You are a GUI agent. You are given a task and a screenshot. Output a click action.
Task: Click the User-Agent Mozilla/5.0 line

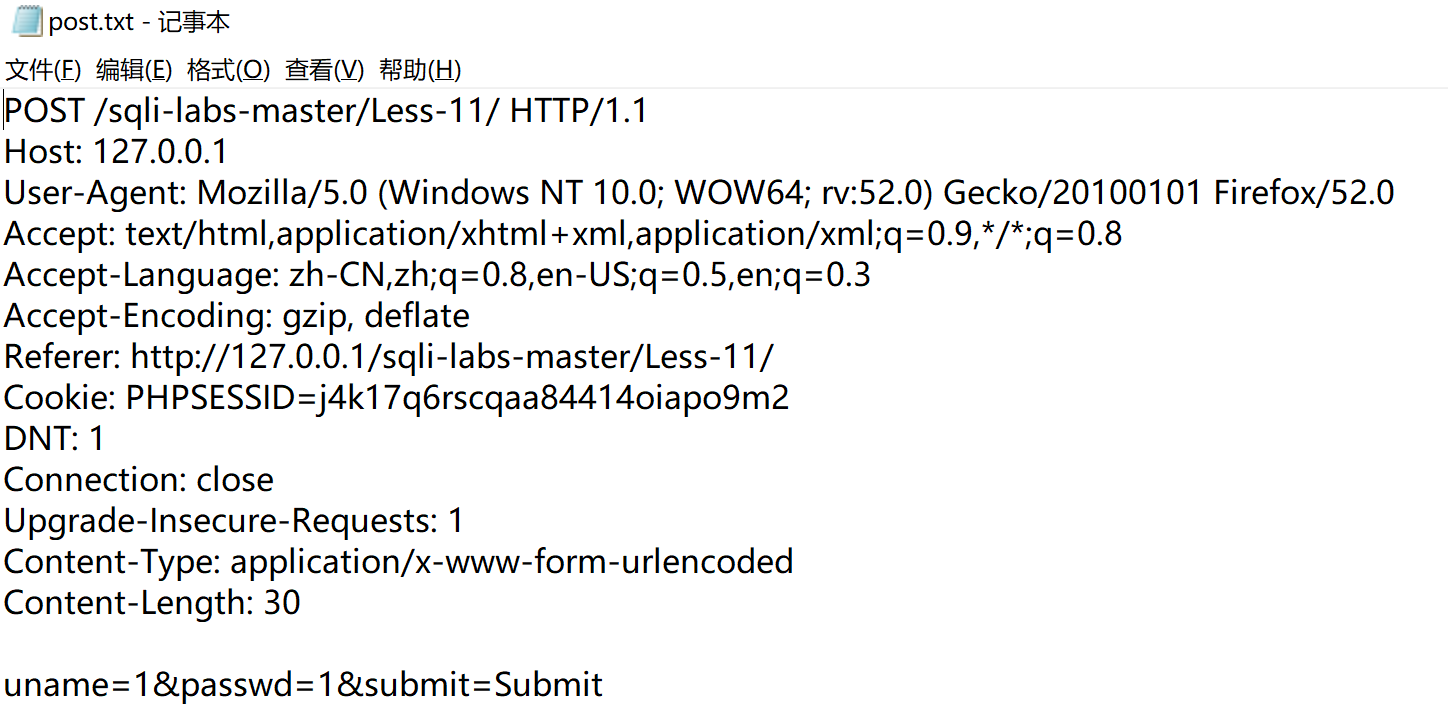[698, 193]
